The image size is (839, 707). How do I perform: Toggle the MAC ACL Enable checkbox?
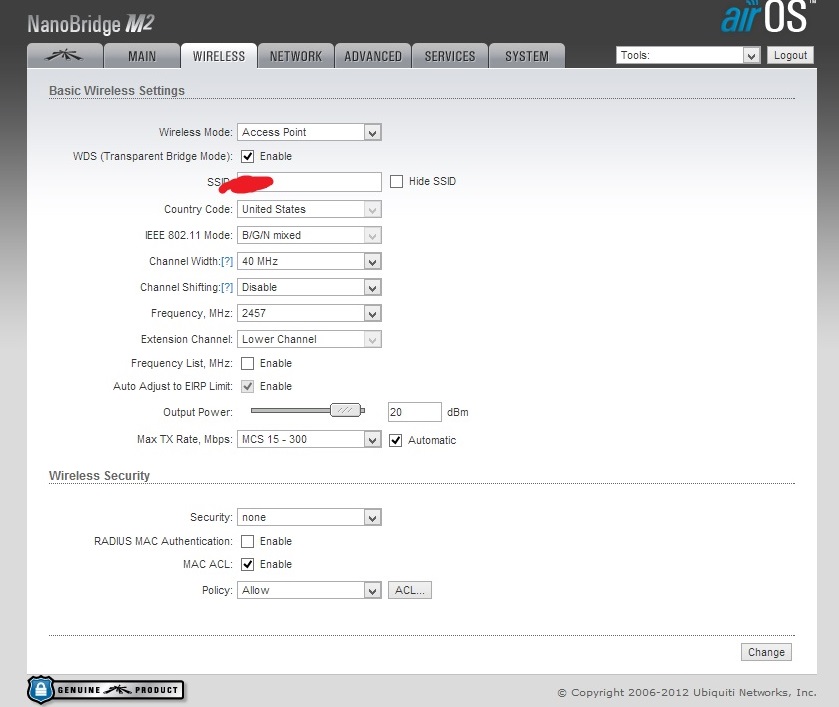(x=247, y=564)
